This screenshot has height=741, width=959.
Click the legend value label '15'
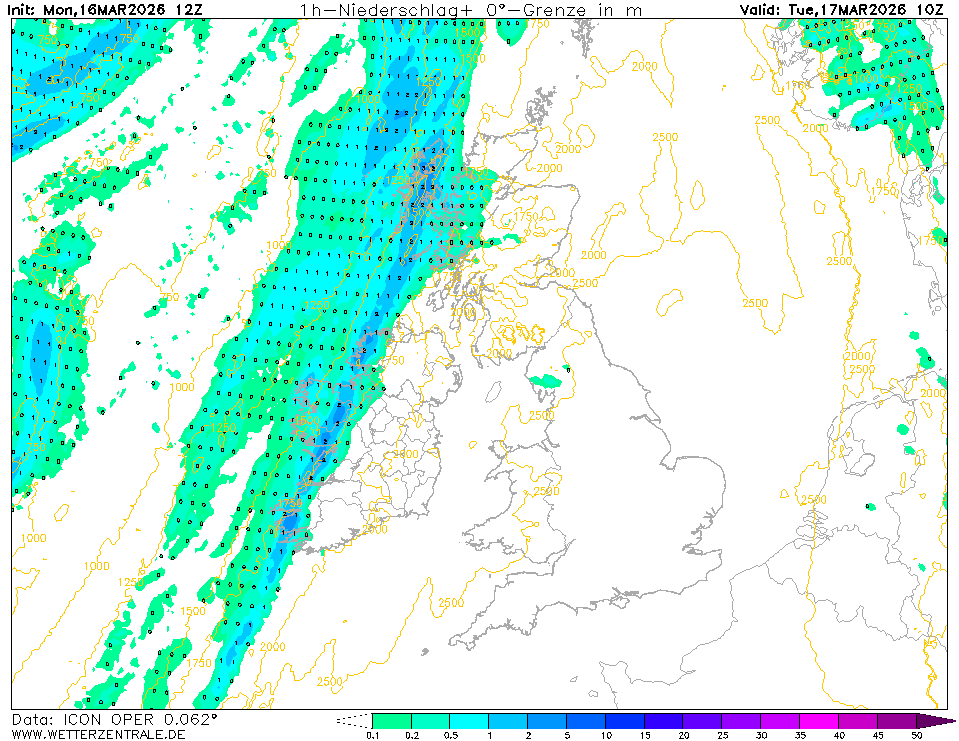click(644, 736)
